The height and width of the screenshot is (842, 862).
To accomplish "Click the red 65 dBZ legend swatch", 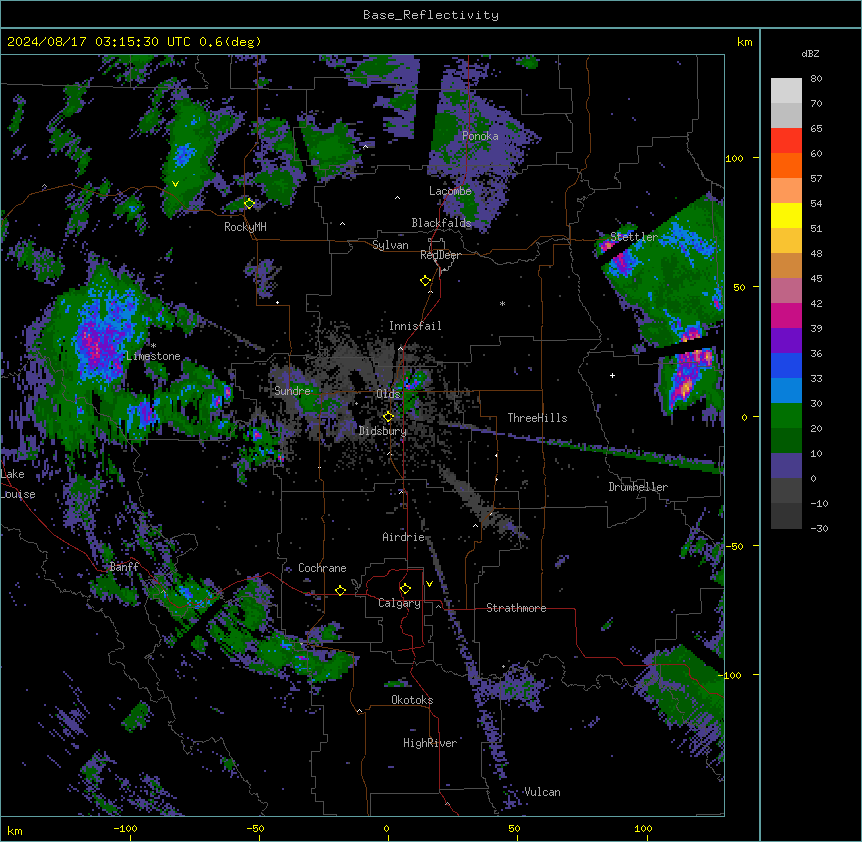I will click(786, 140).
